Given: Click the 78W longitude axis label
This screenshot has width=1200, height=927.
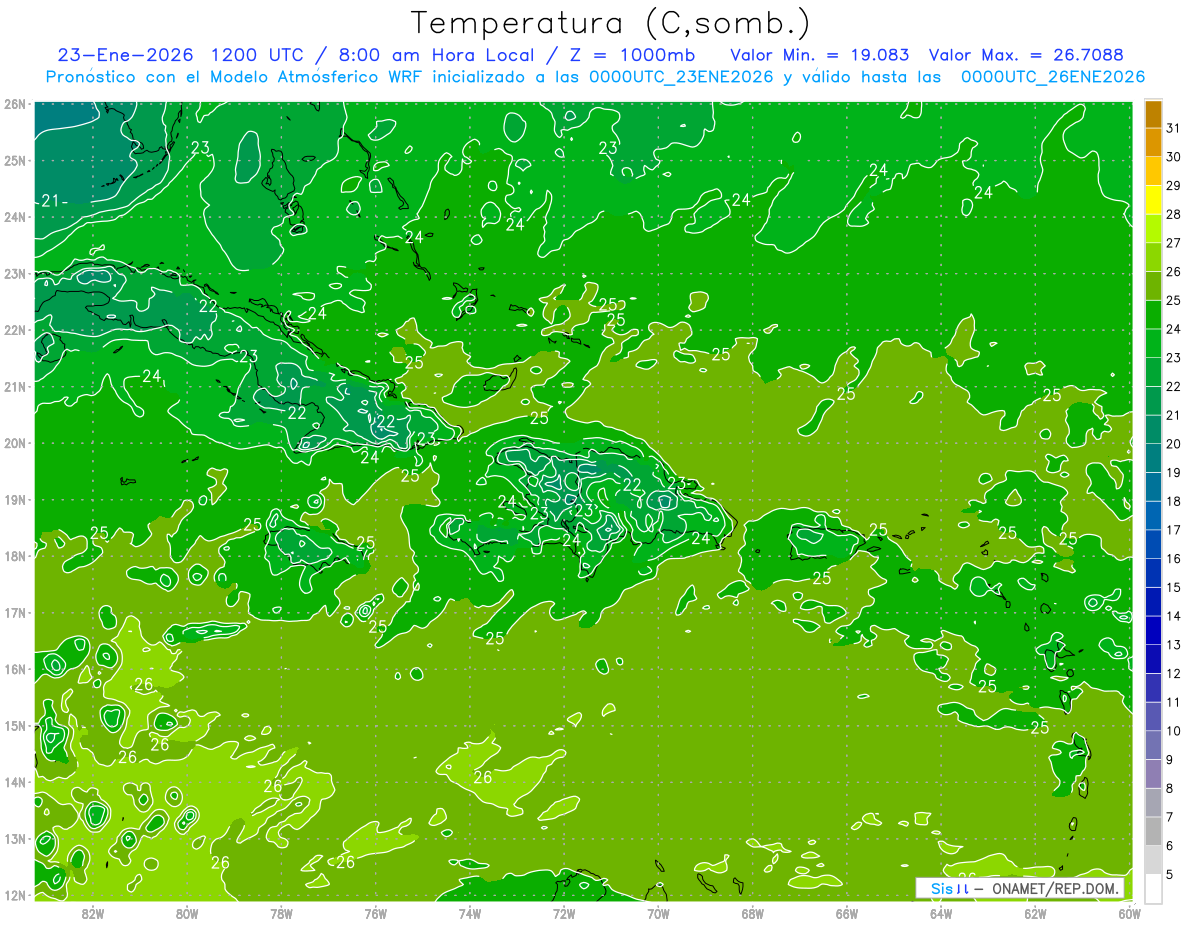Looking at the screenshot, I should (281, 913).
